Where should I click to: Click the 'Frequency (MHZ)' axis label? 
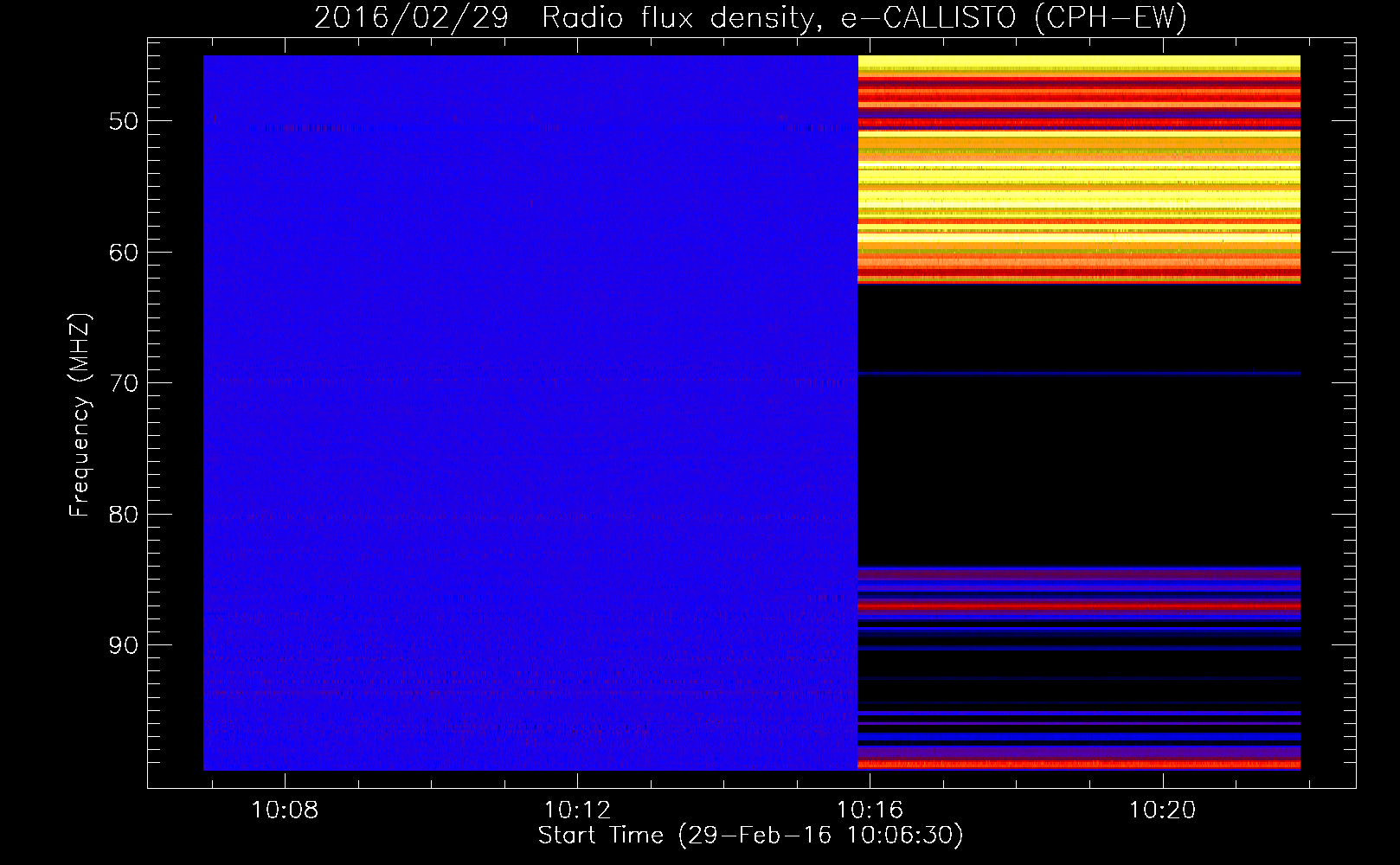point(80,415)
